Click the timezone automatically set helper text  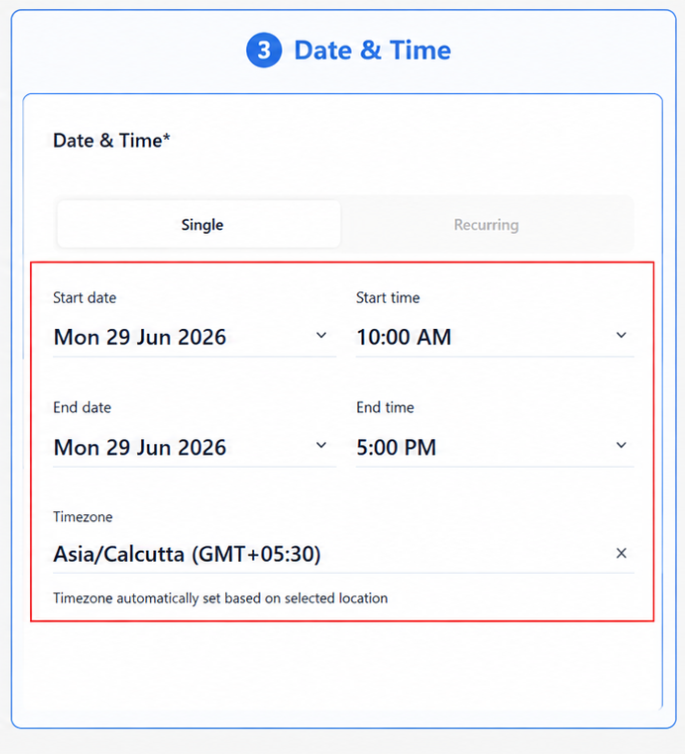point(220,598)
